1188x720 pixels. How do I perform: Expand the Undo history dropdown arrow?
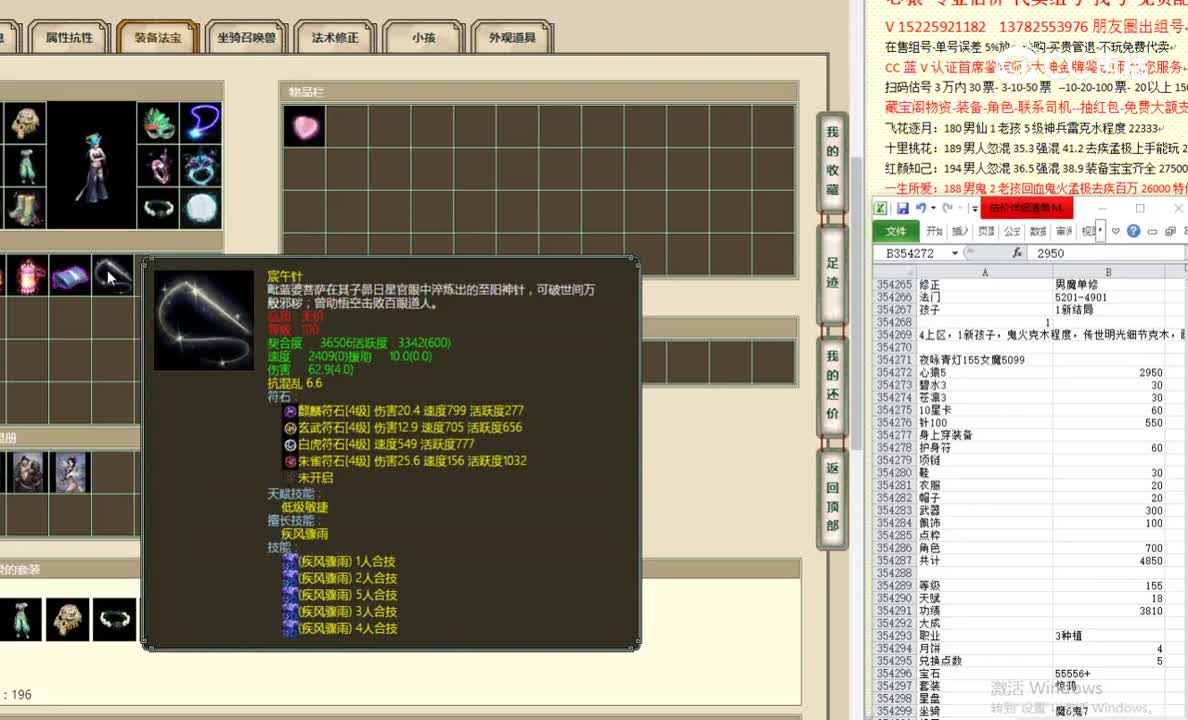coord(932,208)
